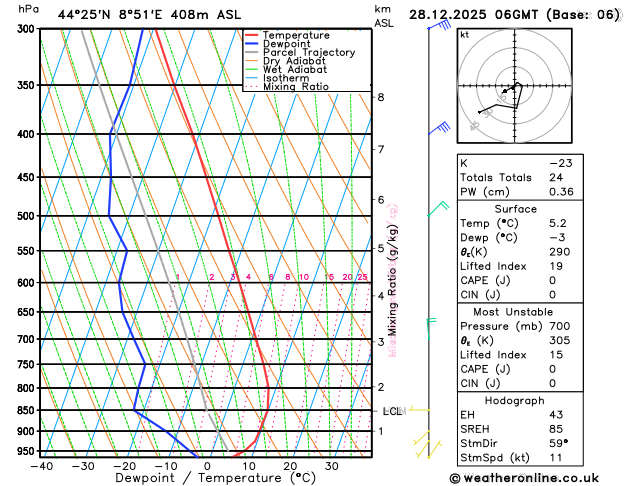Click the K index value -23
Viewport: 629px width, 486px height.
pyautogui.click(x=561, y=163)
